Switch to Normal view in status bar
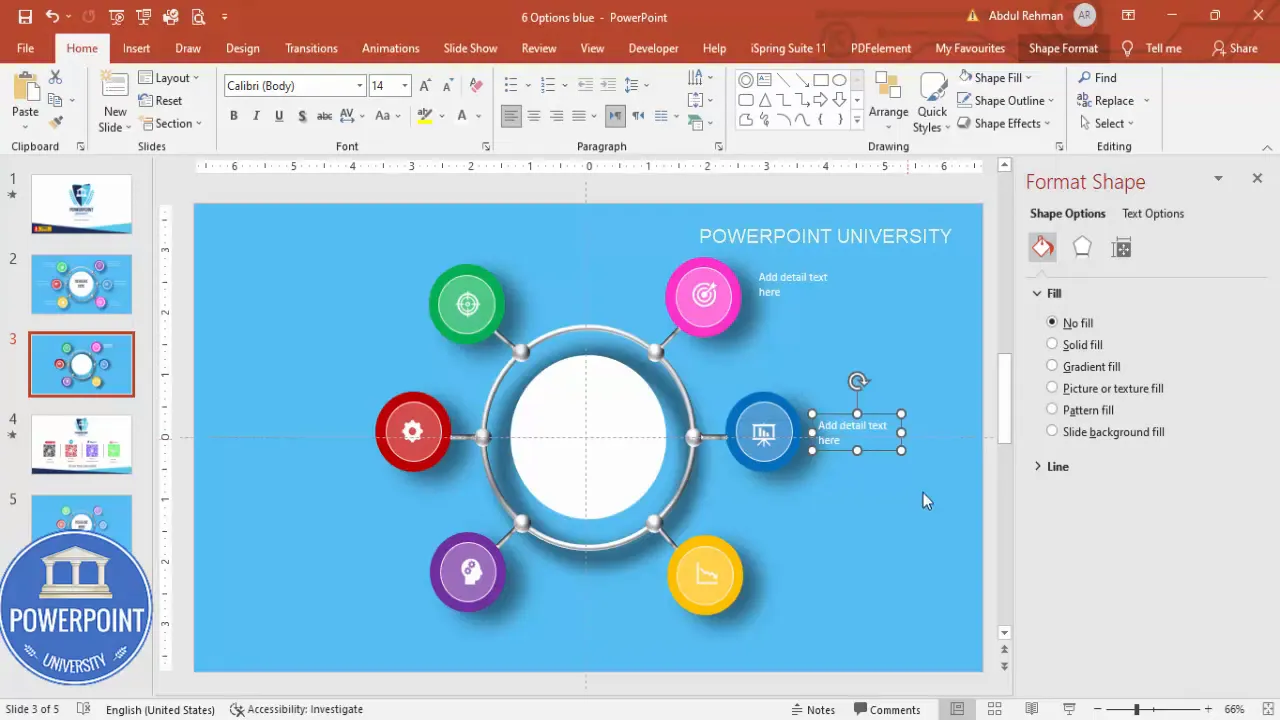 click(957, 709)
